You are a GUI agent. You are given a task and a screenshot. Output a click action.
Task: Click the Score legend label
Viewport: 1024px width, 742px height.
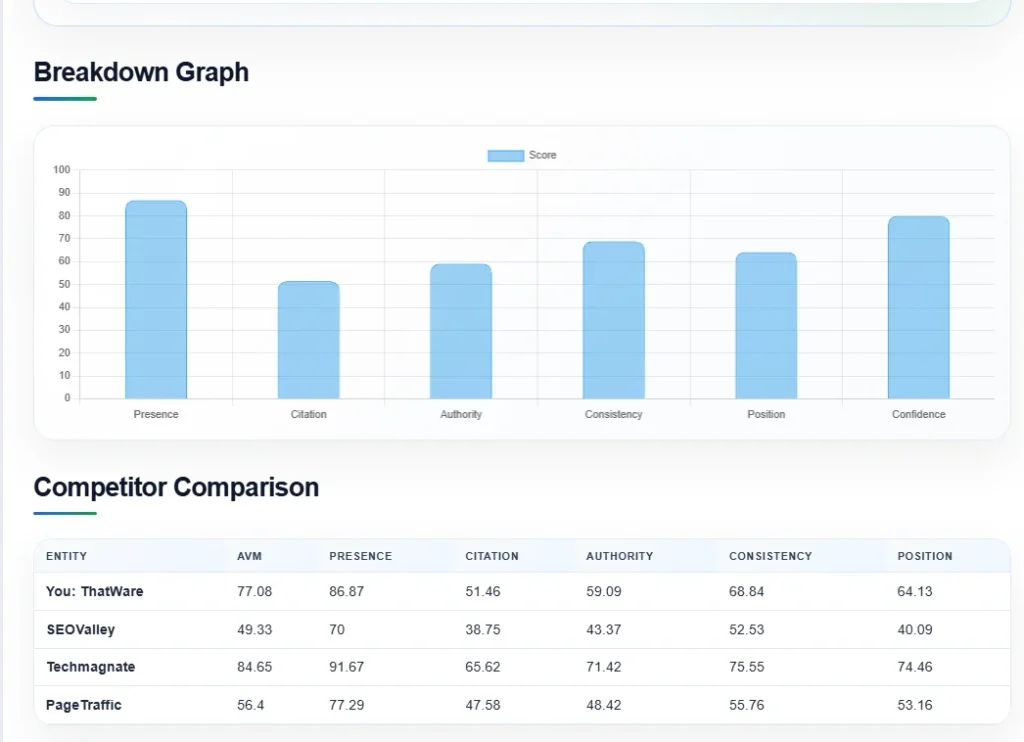point(543,155)
